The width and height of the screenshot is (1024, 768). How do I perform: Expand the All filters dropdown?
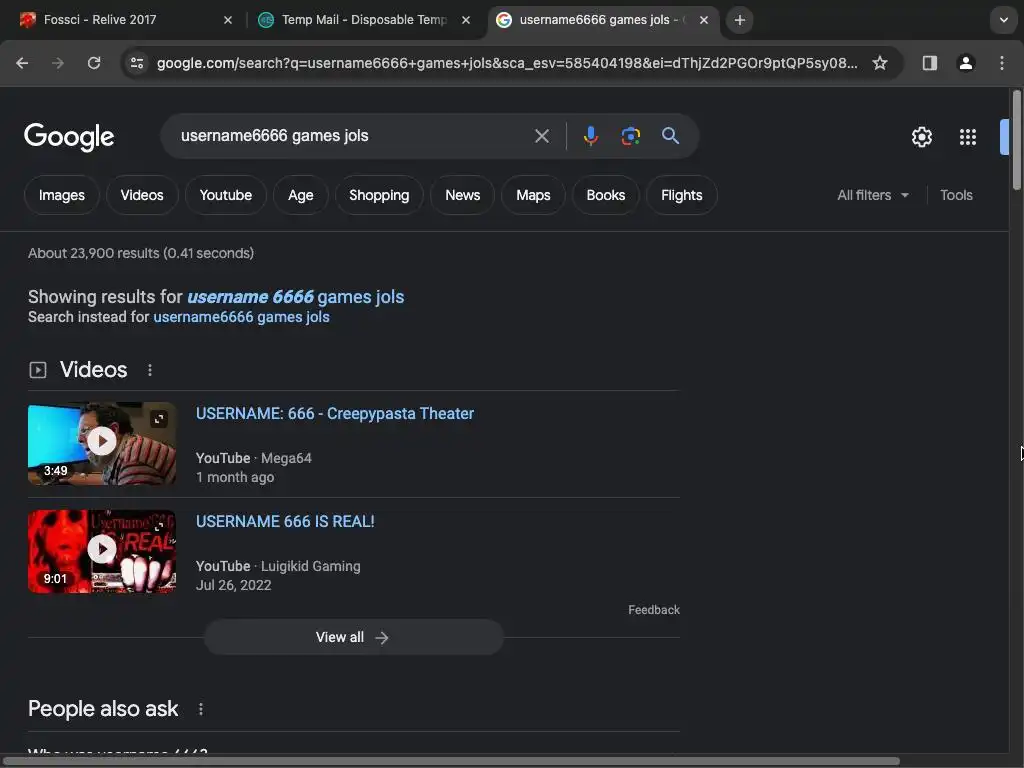pyautogui.click(x=873, y=195)
